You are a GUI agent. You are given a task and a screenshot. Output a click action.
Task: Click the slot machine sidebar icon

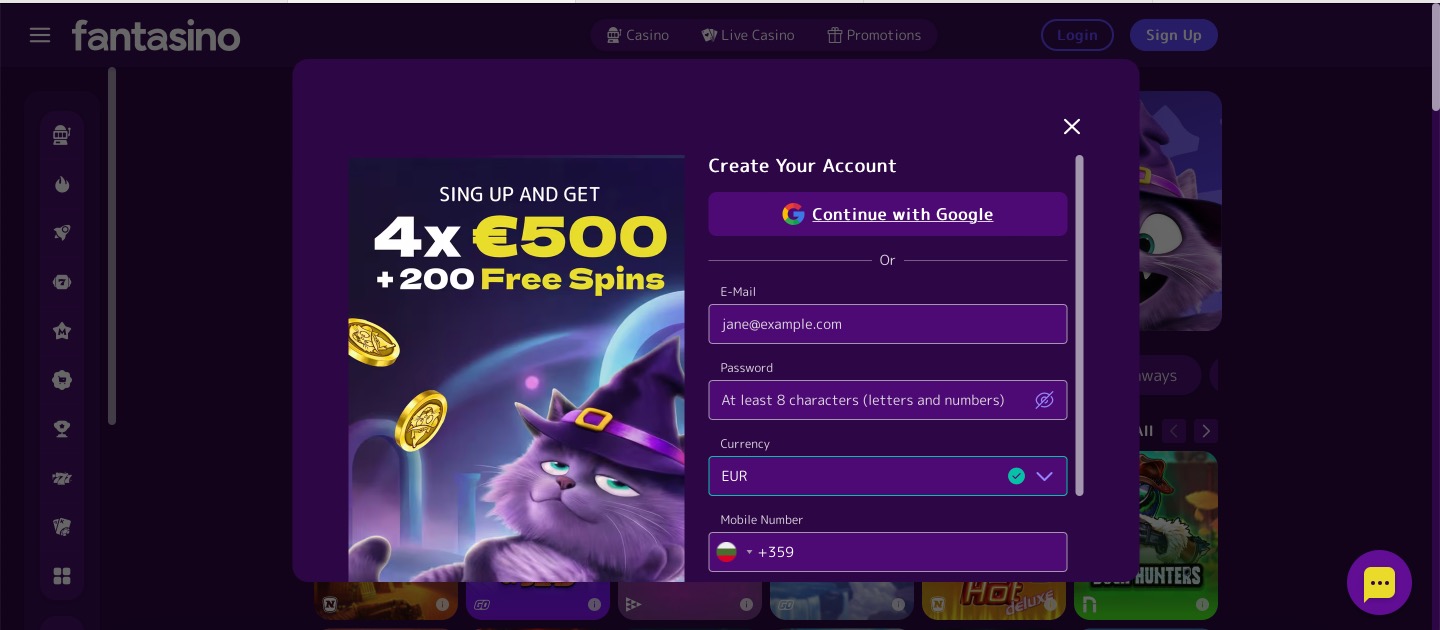[62, 135]
